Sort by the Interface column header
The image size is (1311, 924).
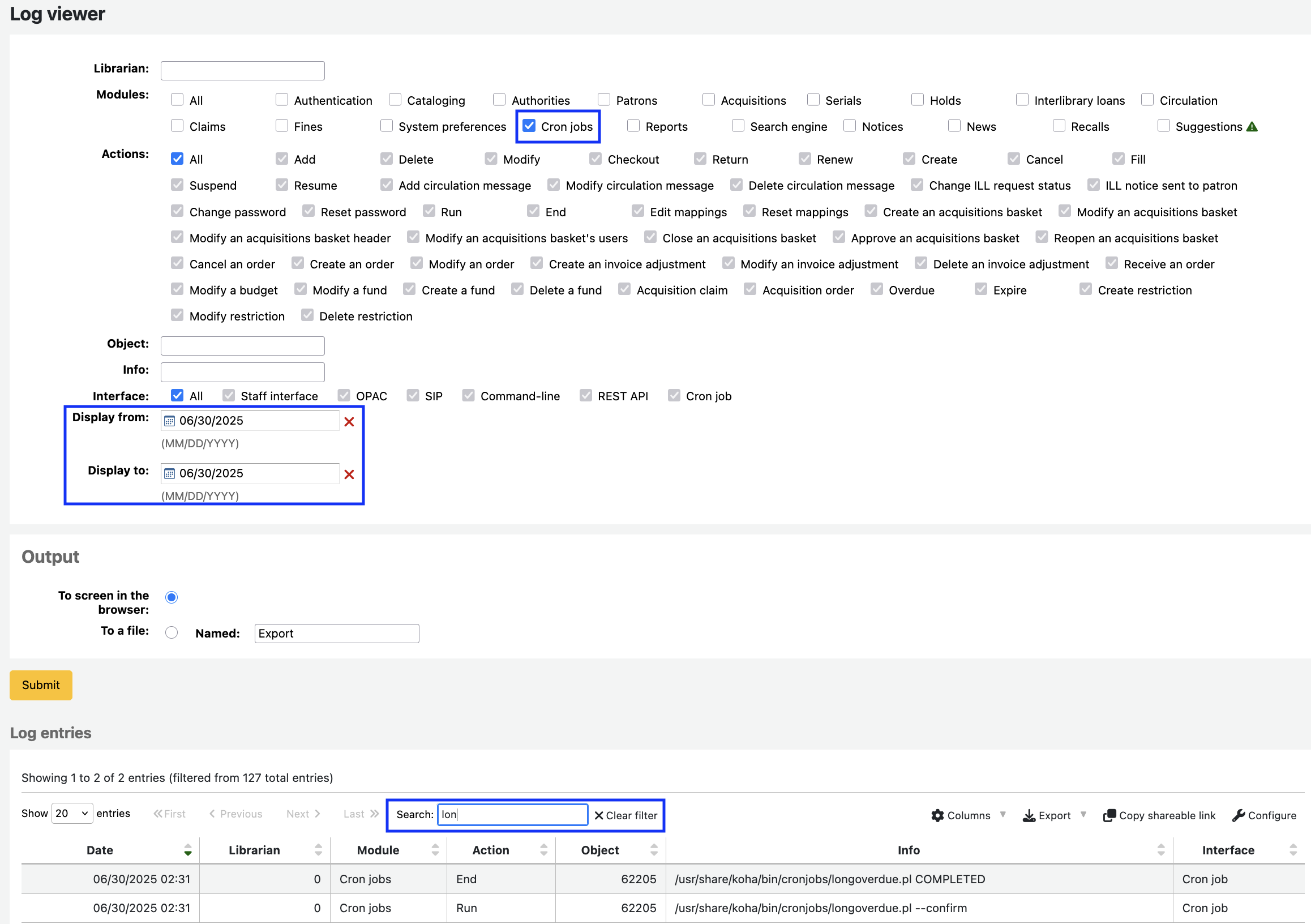point(1228,850)
